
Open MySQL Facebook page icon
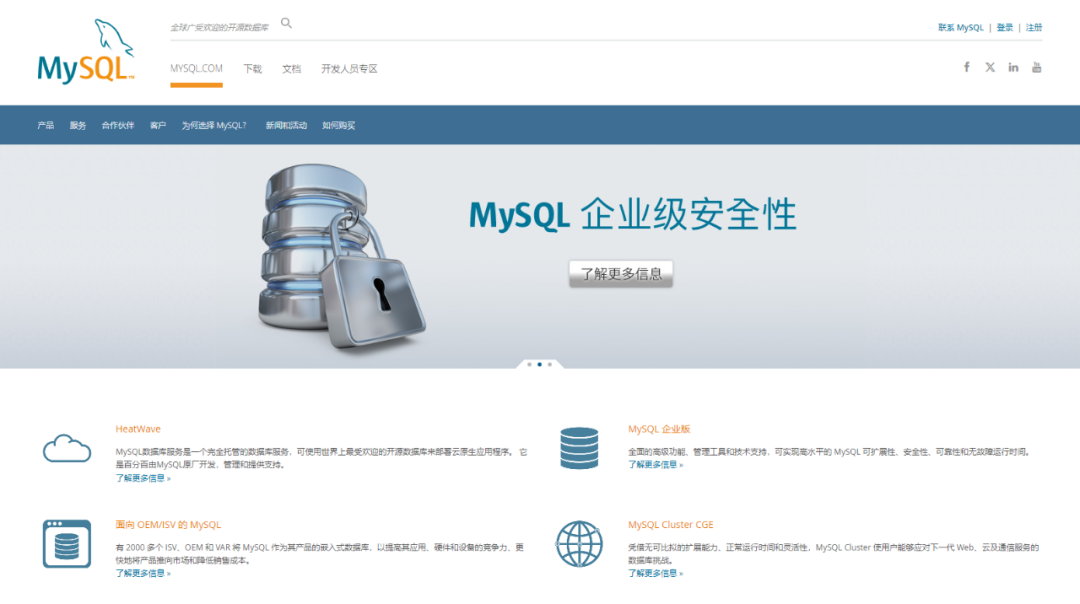(966, 67)
